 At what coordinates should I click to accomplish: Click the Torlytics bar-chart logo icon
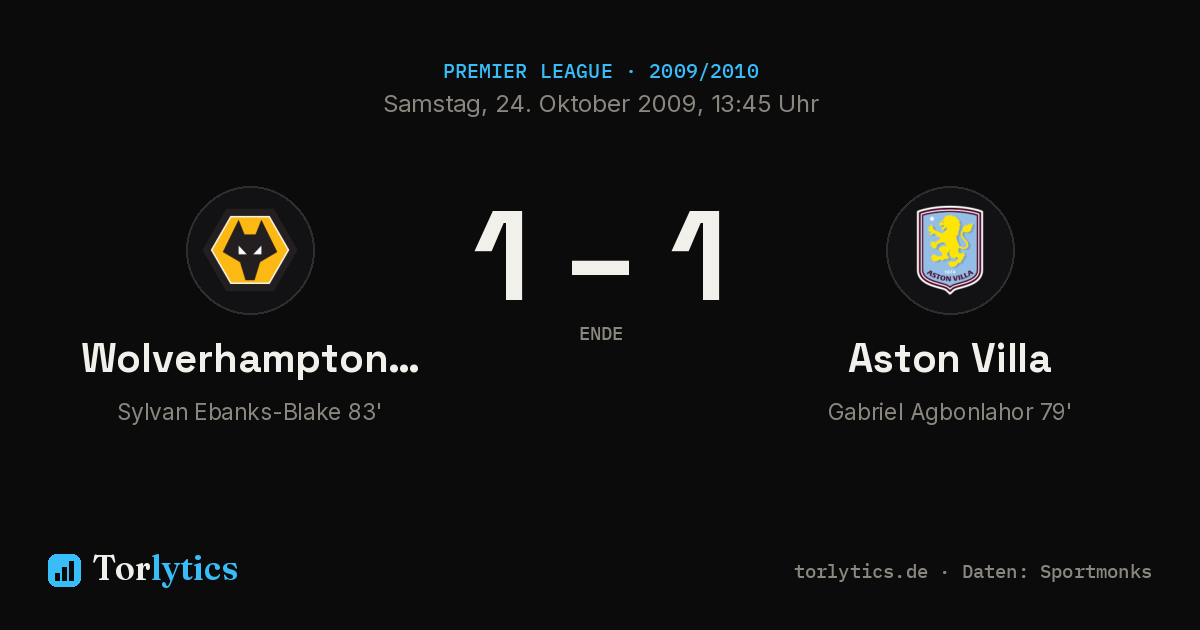(64, 570)
